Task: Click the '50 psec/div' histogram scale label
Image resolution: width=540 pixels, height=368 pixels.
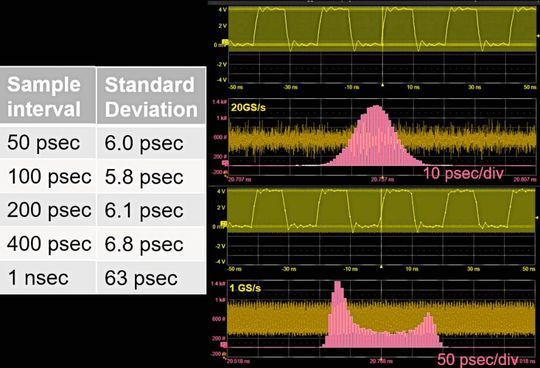Action: coord(478,360)
